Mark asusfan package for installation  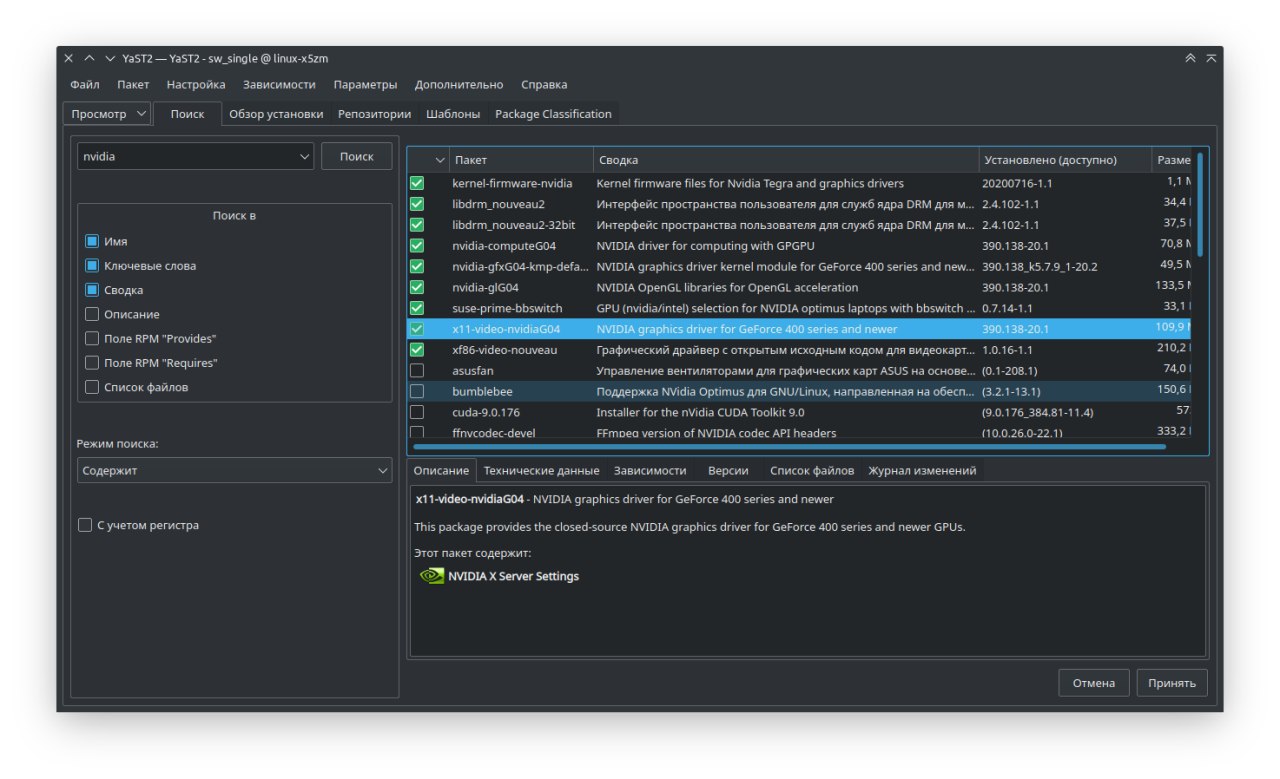[x=417, y=370]
